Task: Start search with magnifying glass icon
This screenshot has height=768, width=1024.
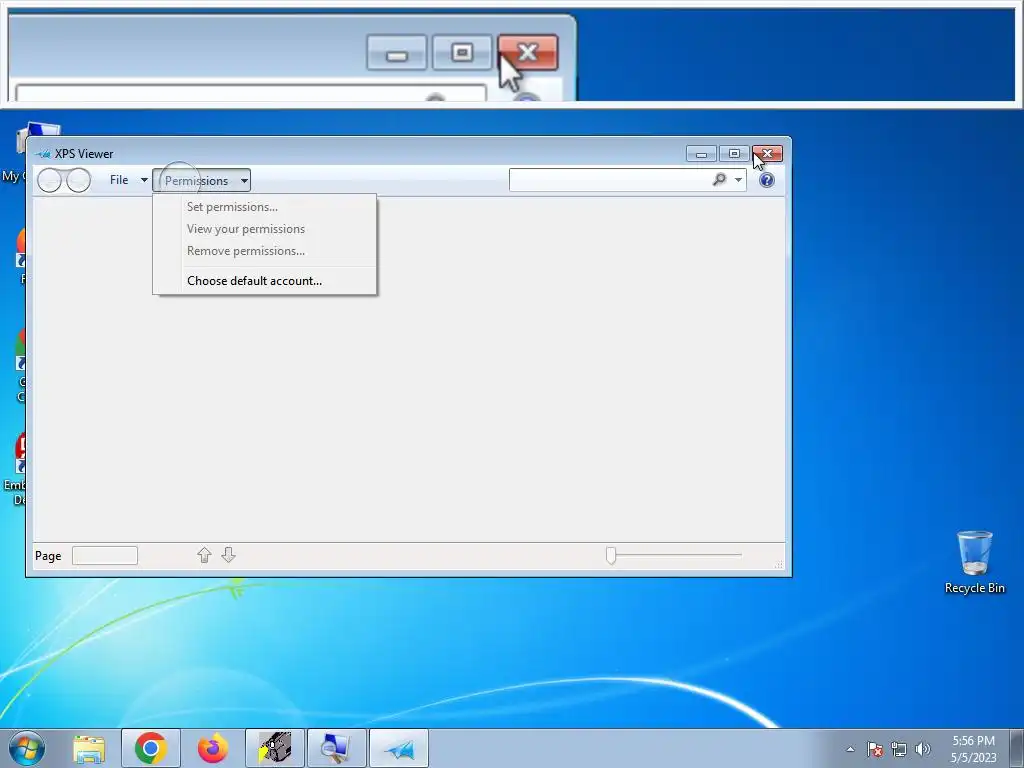Action: 719,179
